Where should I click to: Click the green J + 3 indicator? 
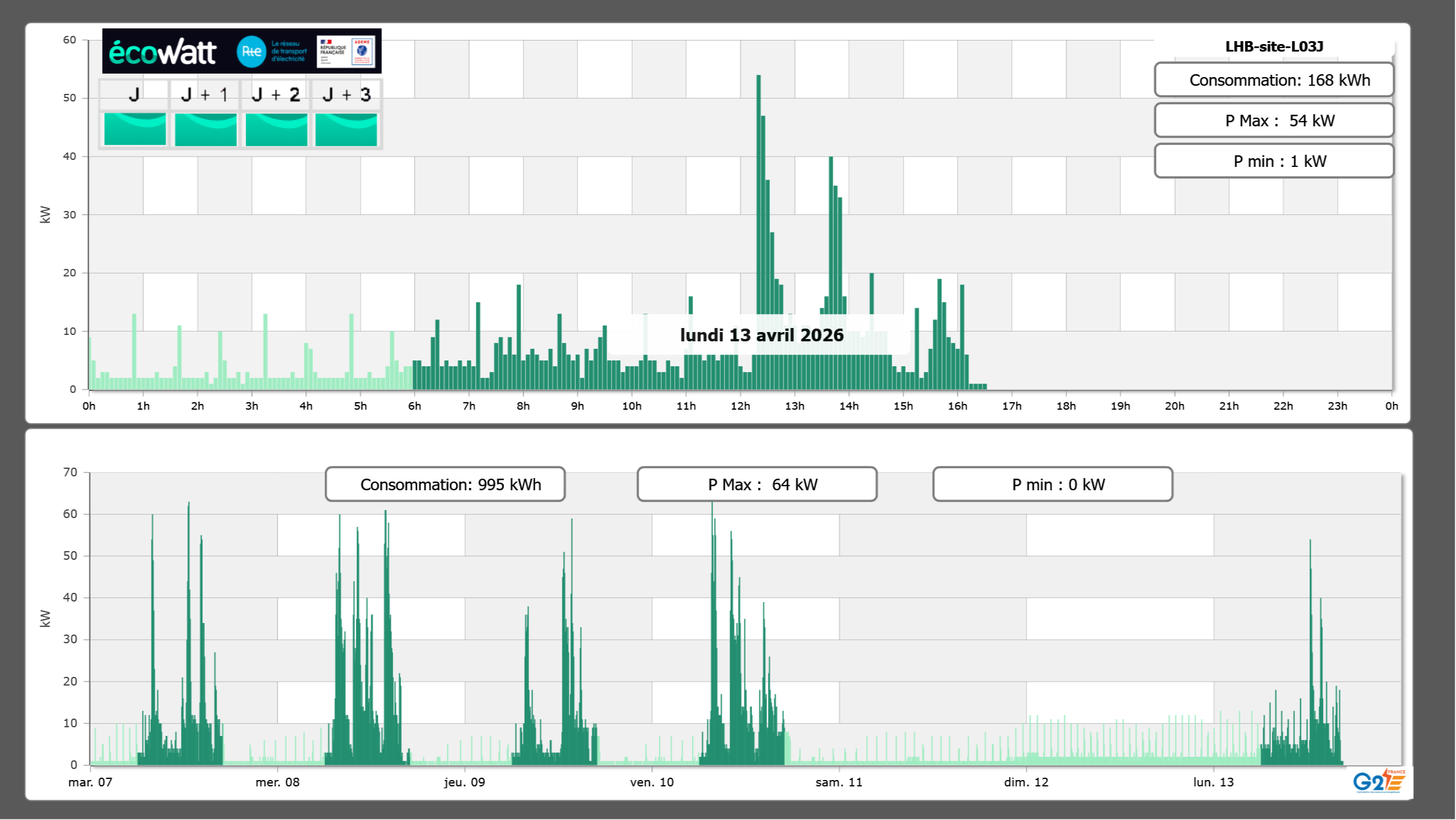pos(346,129)
